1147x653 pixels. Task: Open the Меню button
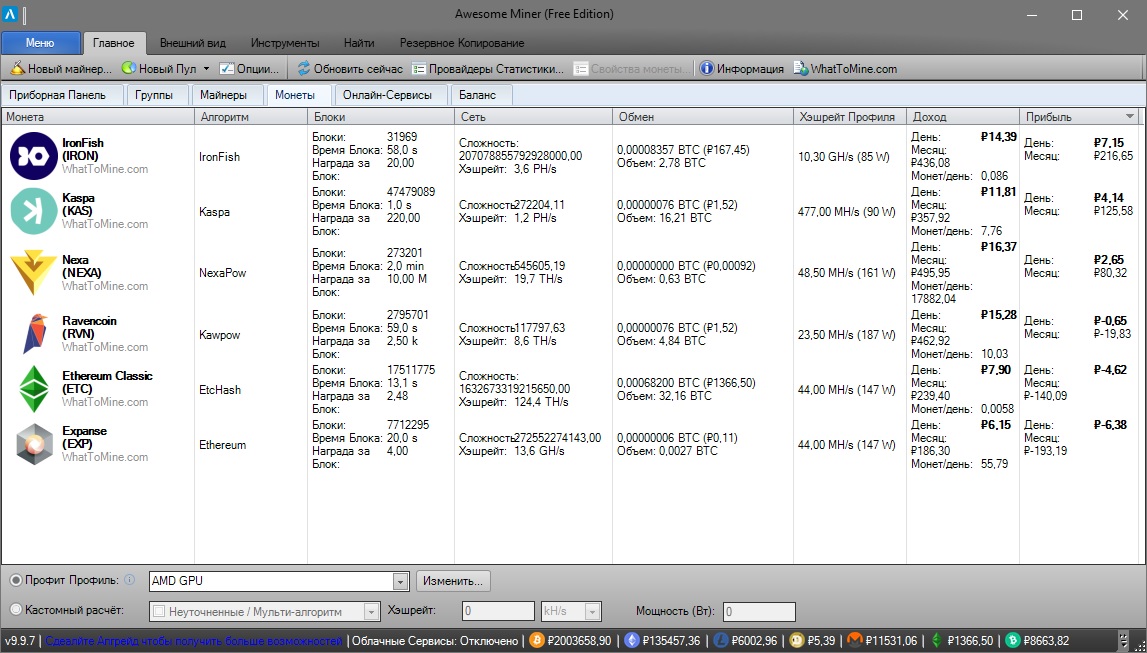pyautogui.click(x=40, y=42)
